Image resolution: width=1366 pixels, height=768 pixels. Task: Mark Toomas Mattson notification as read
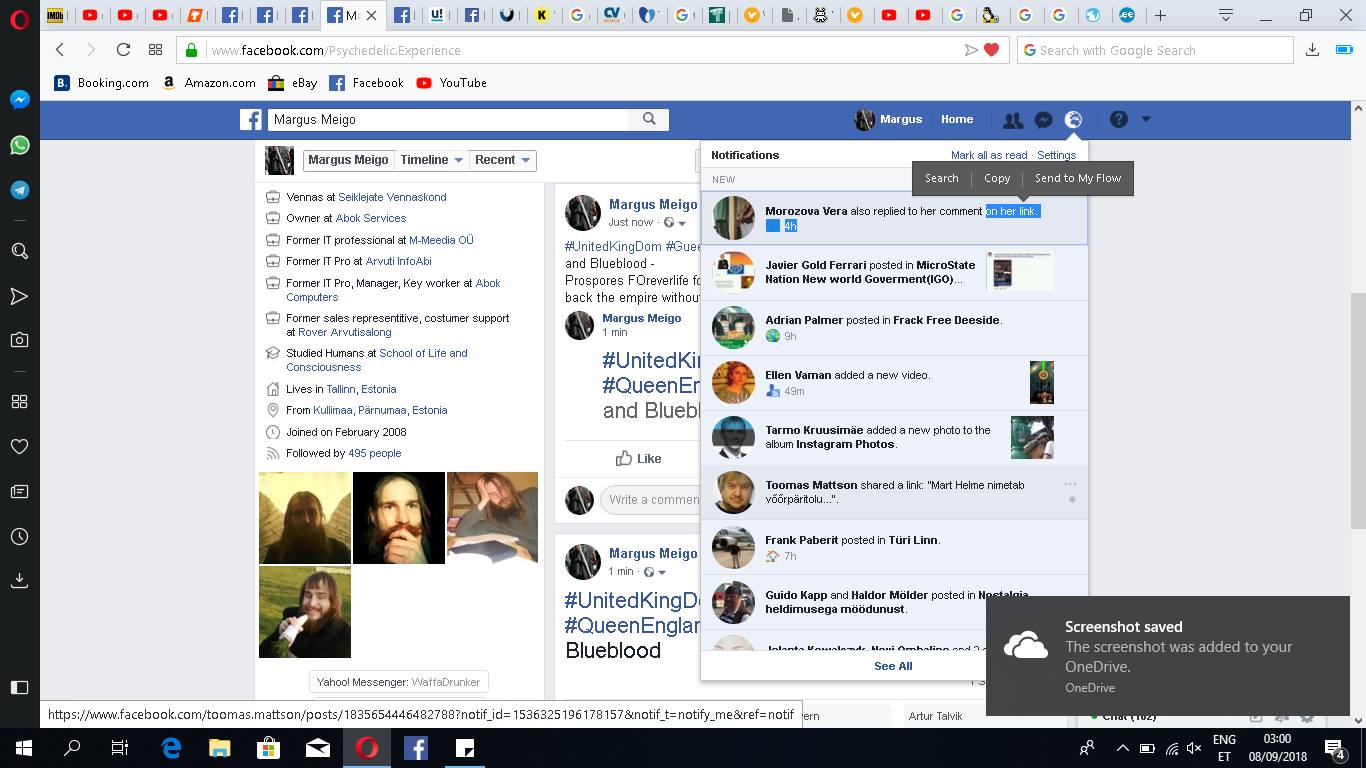tap(1072, 499)
